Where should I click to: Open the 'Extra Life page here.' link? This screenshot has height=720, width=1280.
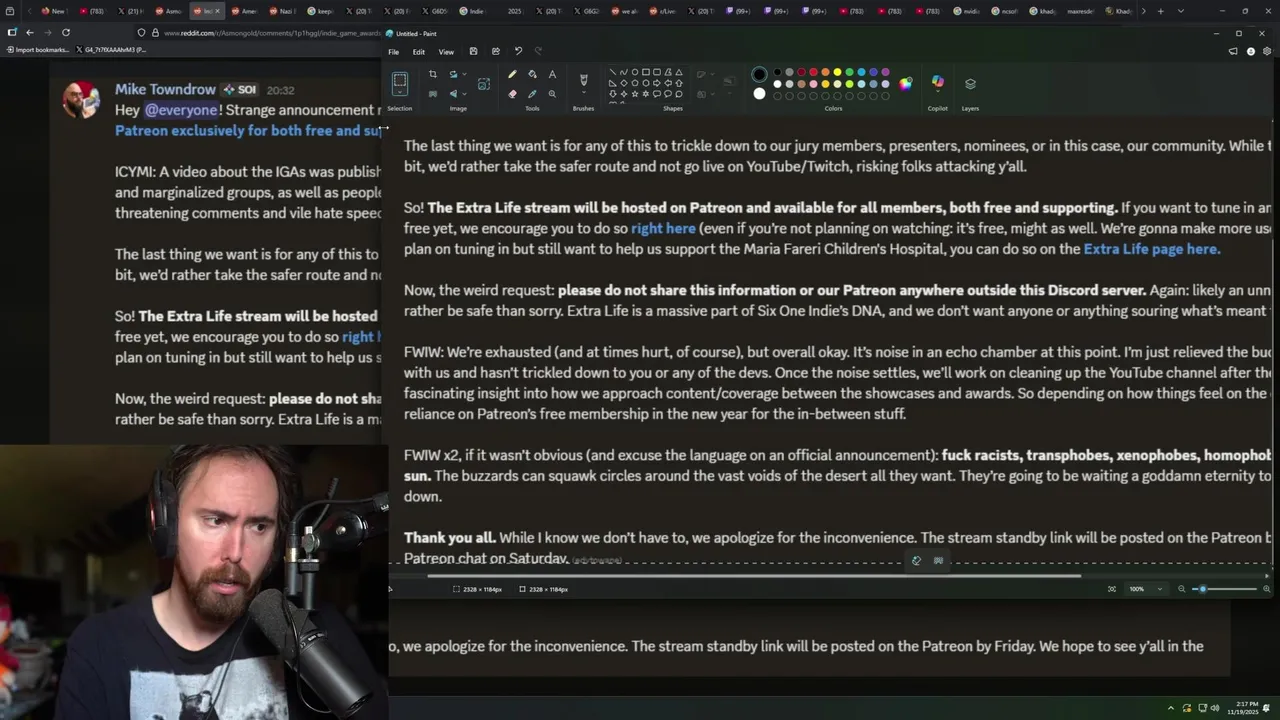pos(1151,249)
